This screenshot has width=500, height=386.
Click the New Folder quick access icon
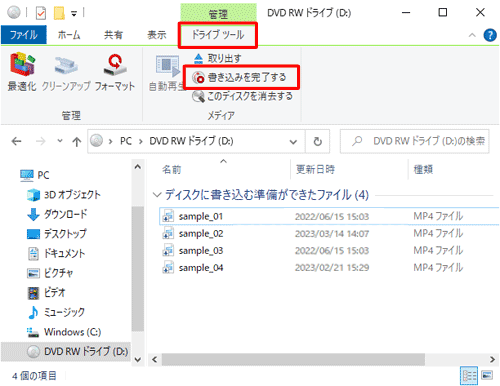pos(59,13)
